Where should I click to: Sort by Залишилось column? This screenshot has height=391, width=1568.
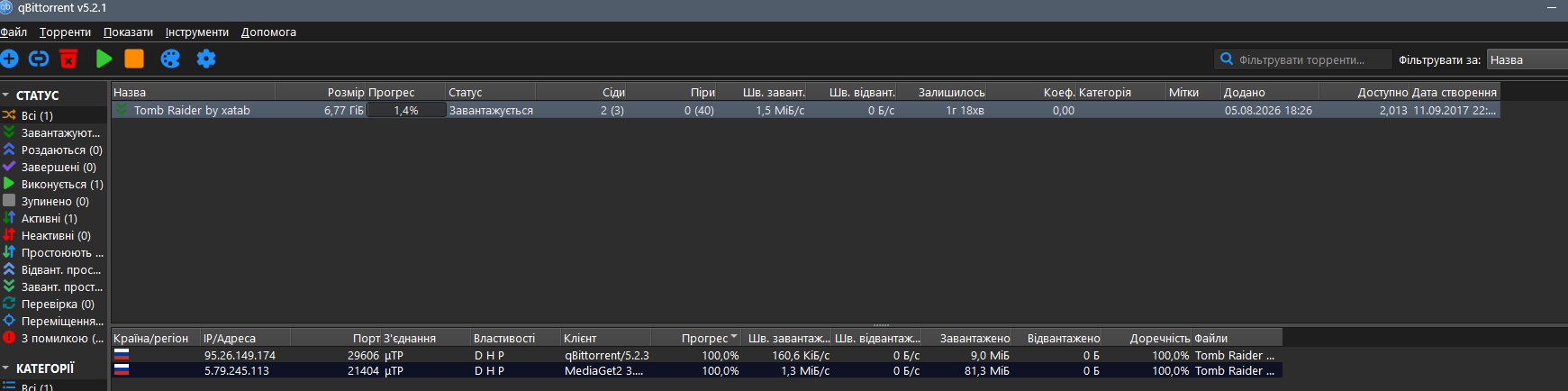tap(941, 92)
